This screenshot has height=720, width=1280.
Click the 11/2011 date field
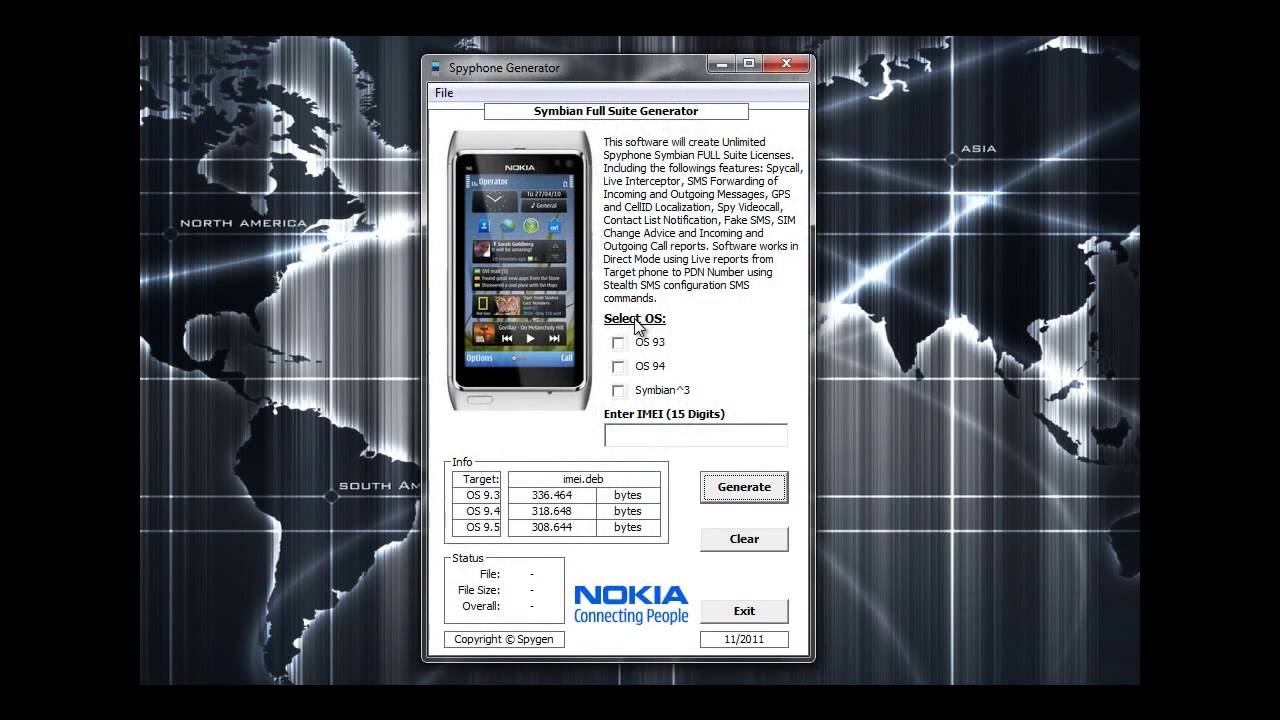(x=744, y=639)
